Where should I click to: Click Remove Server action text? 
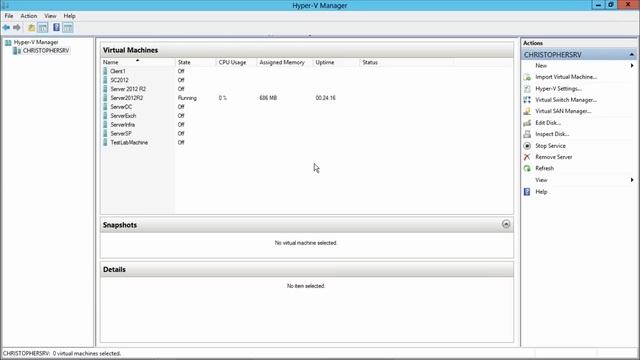554,157
